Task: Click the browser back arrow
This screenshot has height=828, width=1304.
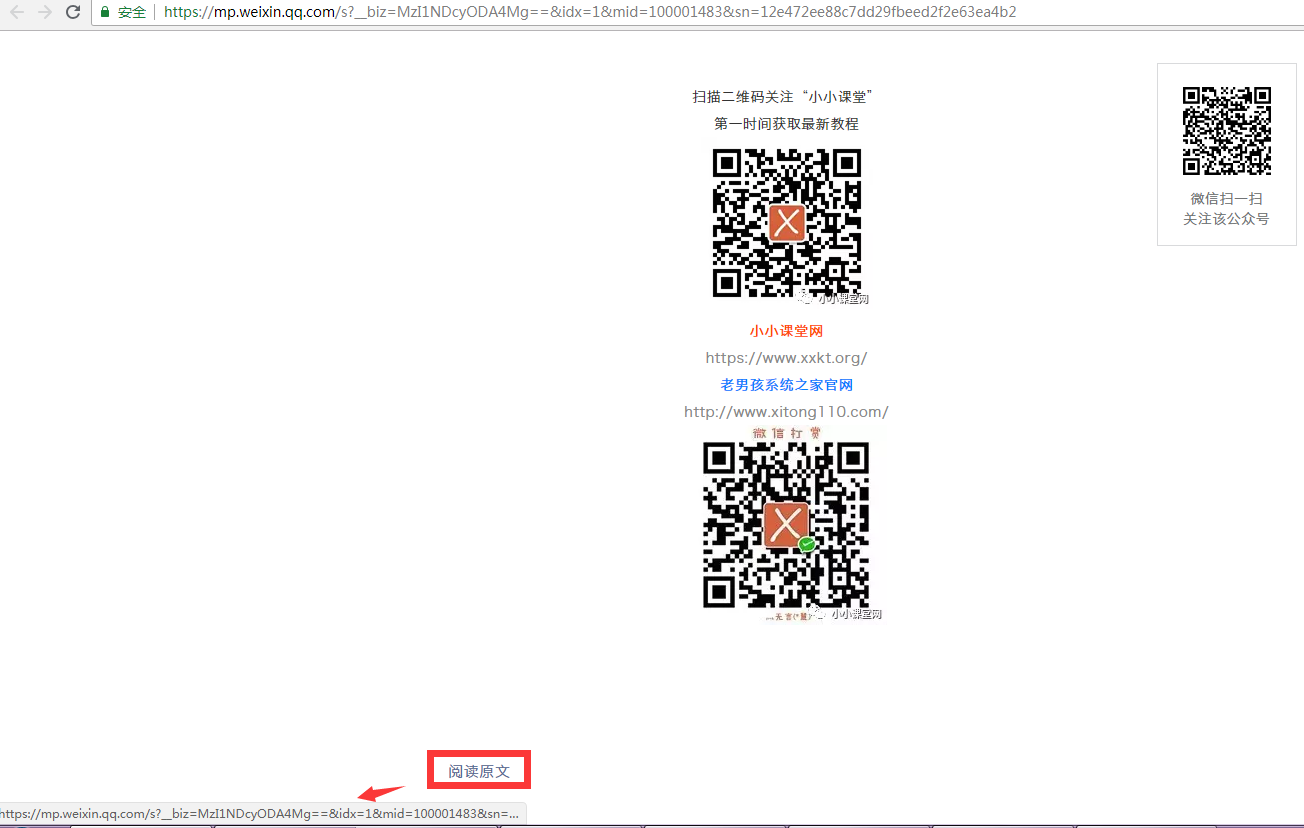Action: (16, 12)
